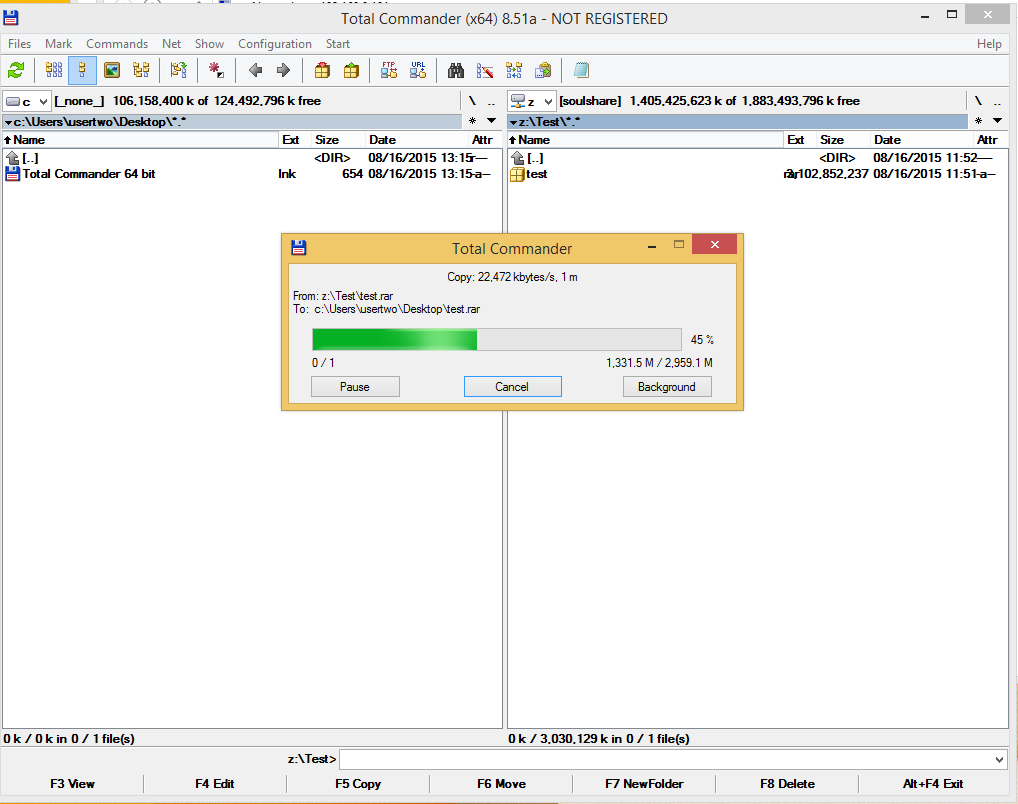Open the URL new FTP connection icon

tap(418, 70)
